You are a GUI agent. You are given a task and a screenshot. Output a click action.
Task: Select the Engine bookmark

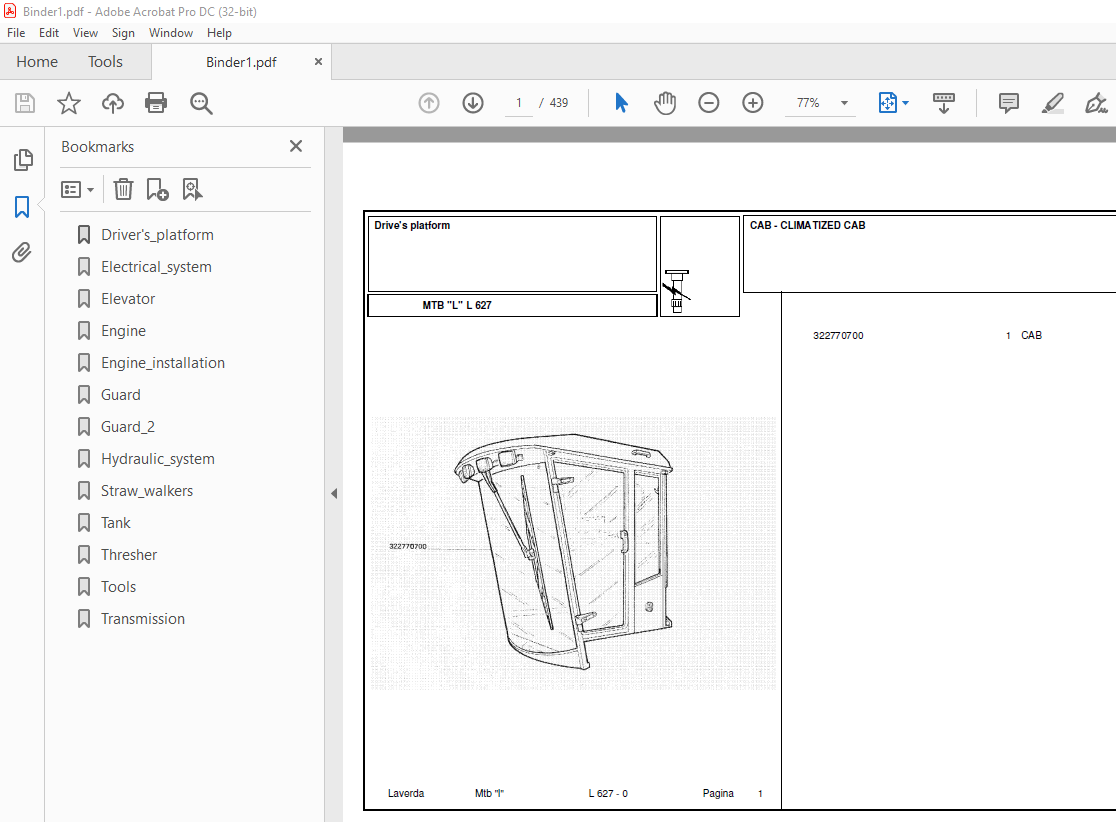[123, 331]
